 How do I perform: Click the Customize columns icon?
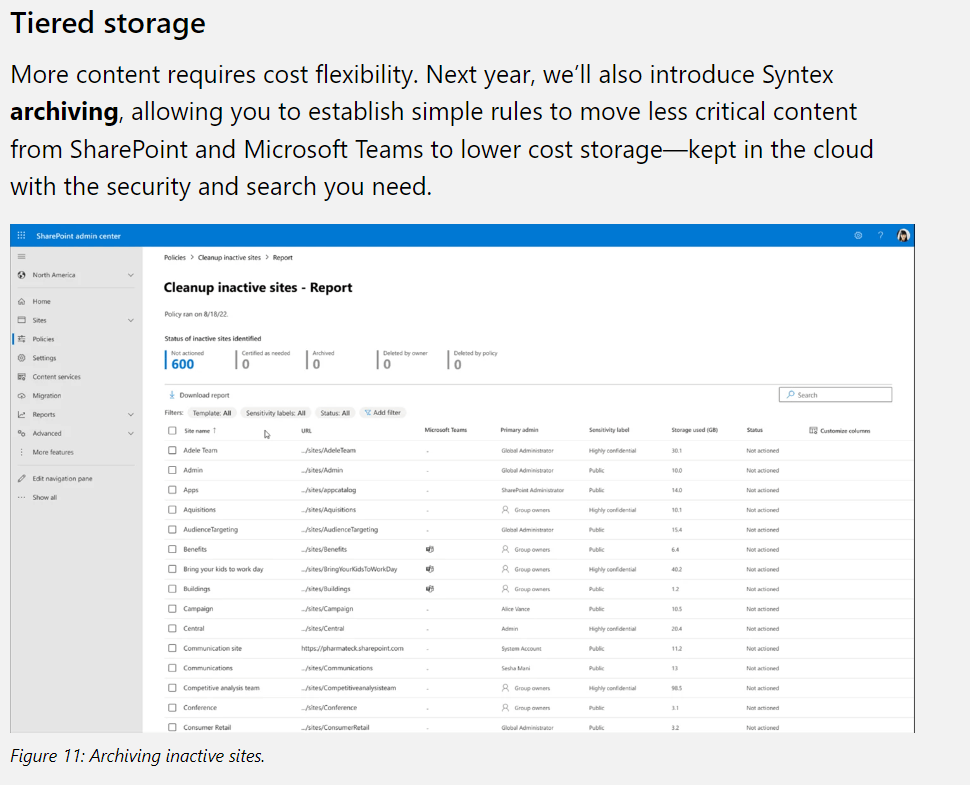pyautogui.click(x=813, y=430)
